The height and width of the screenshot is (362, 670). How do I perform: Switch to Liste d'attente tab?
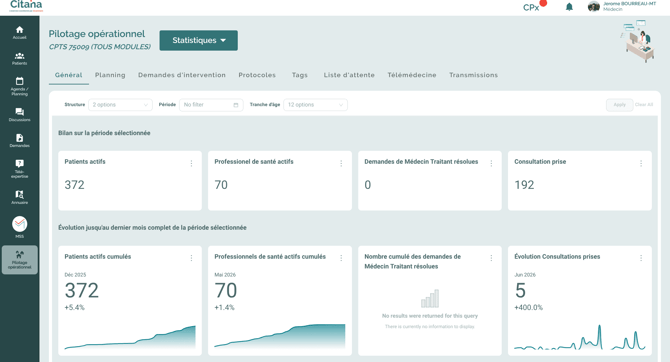349,75
